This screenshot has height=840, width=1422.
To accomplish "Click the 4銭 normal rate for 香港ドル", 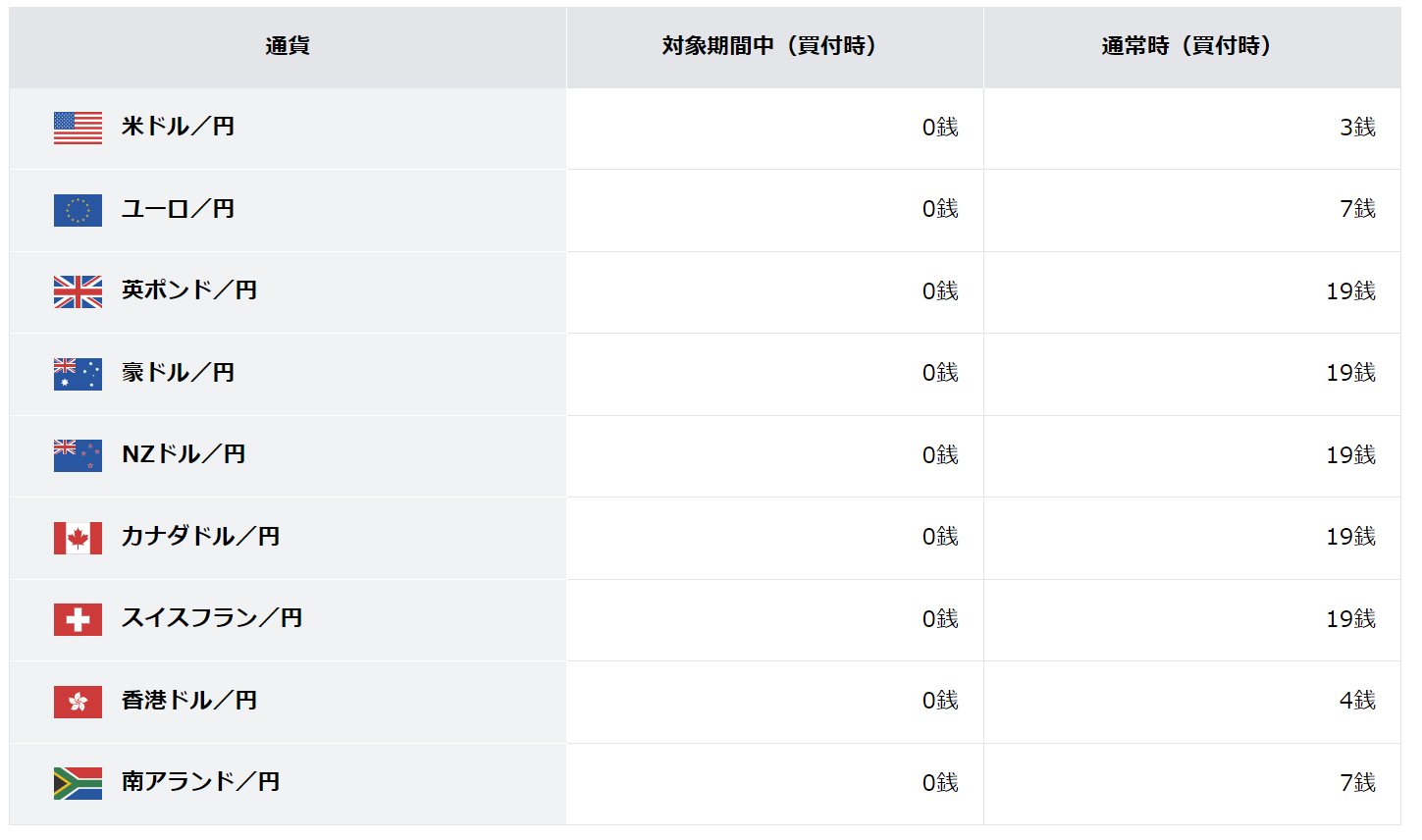I will click(x=1357, y=701).
